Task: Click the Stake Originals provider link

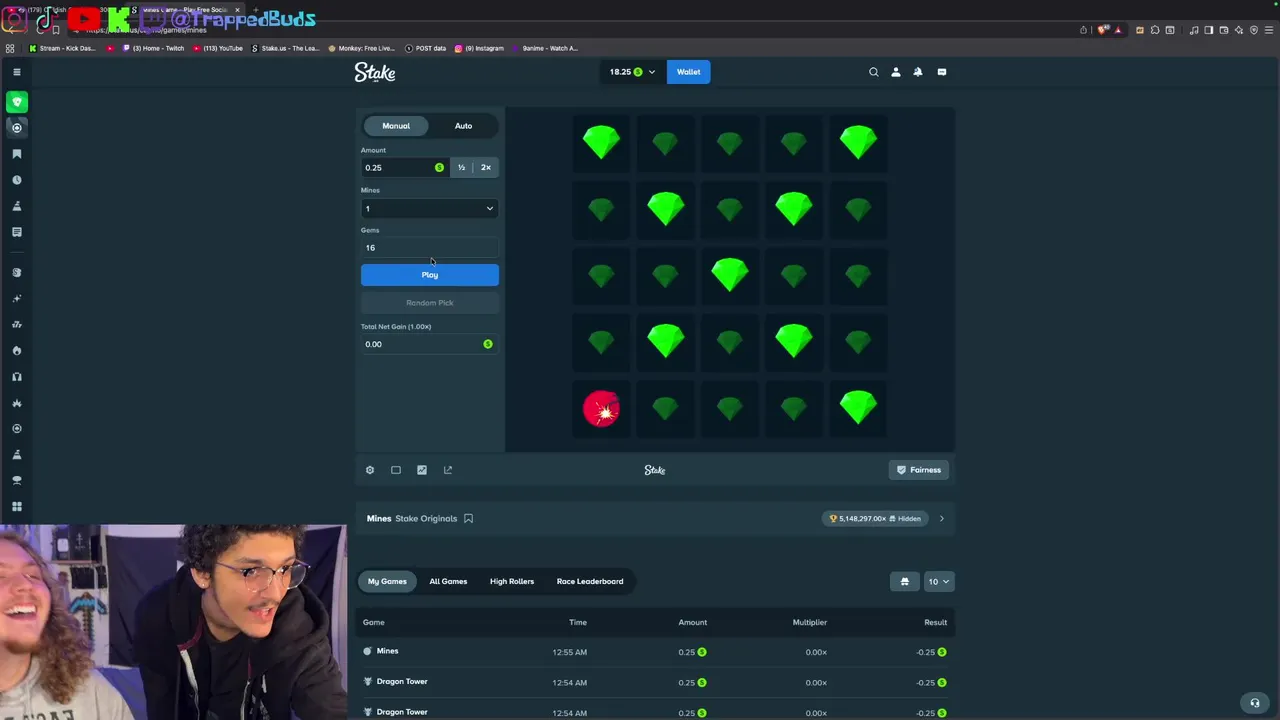Action: click(x=426, y=518)
